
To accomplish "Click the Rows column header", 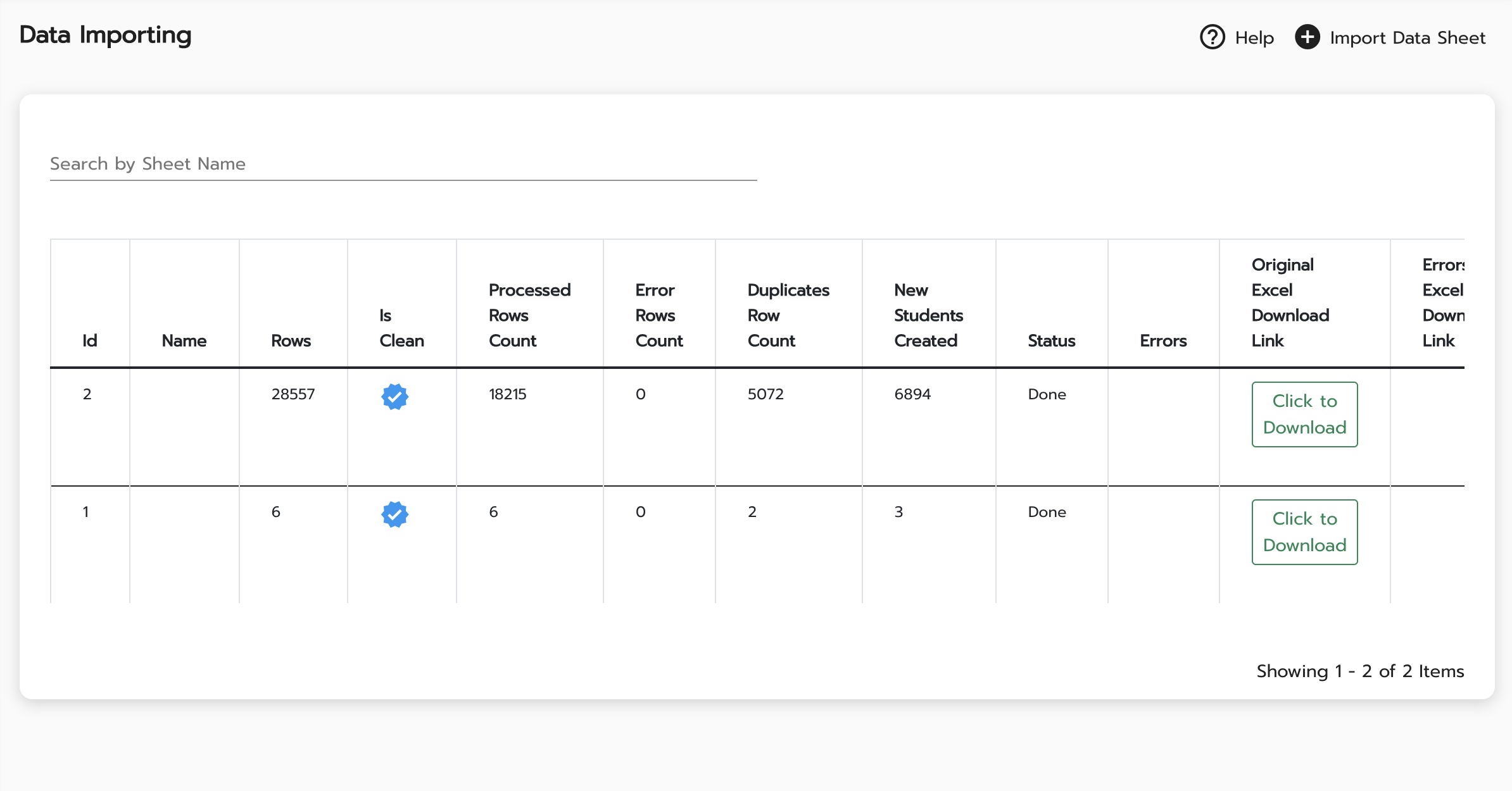I will 291,341.
